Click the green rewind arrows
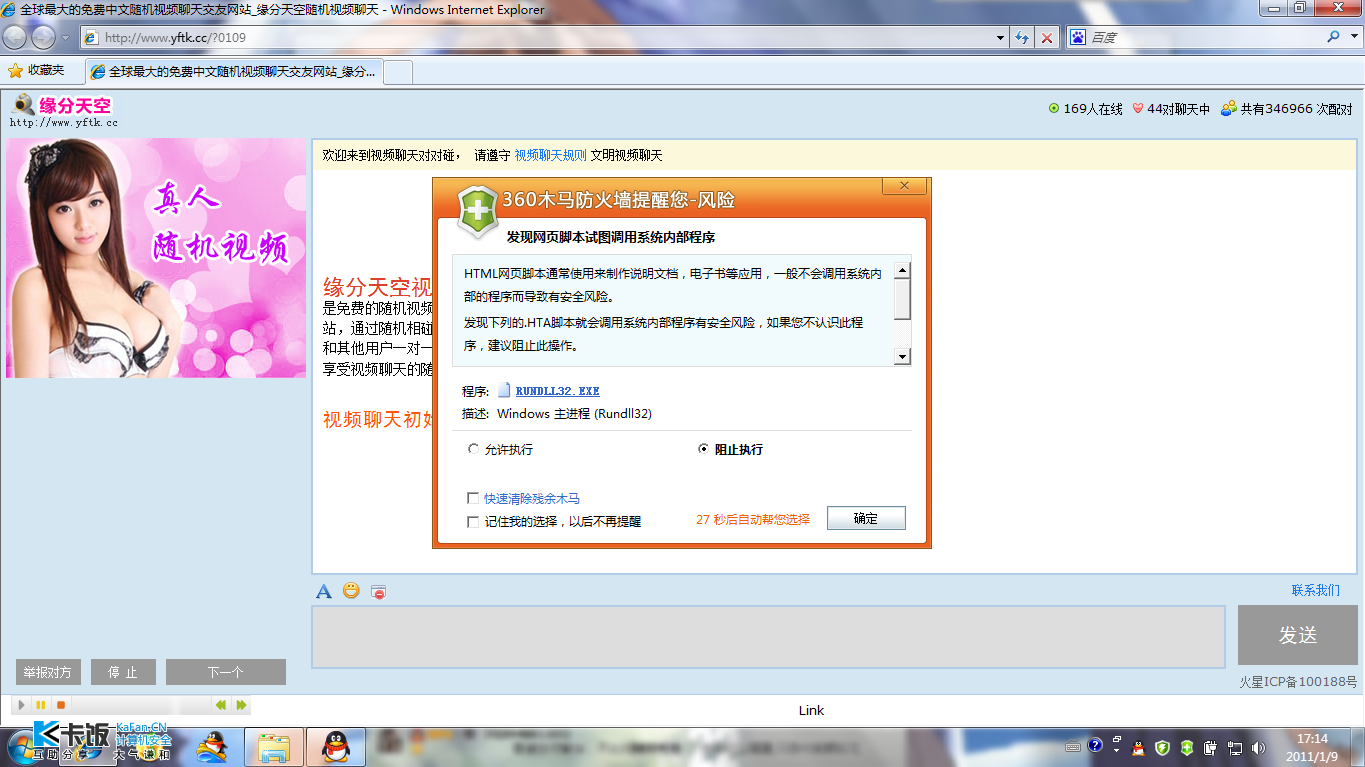1365x767 pixels. coord(221,705)
